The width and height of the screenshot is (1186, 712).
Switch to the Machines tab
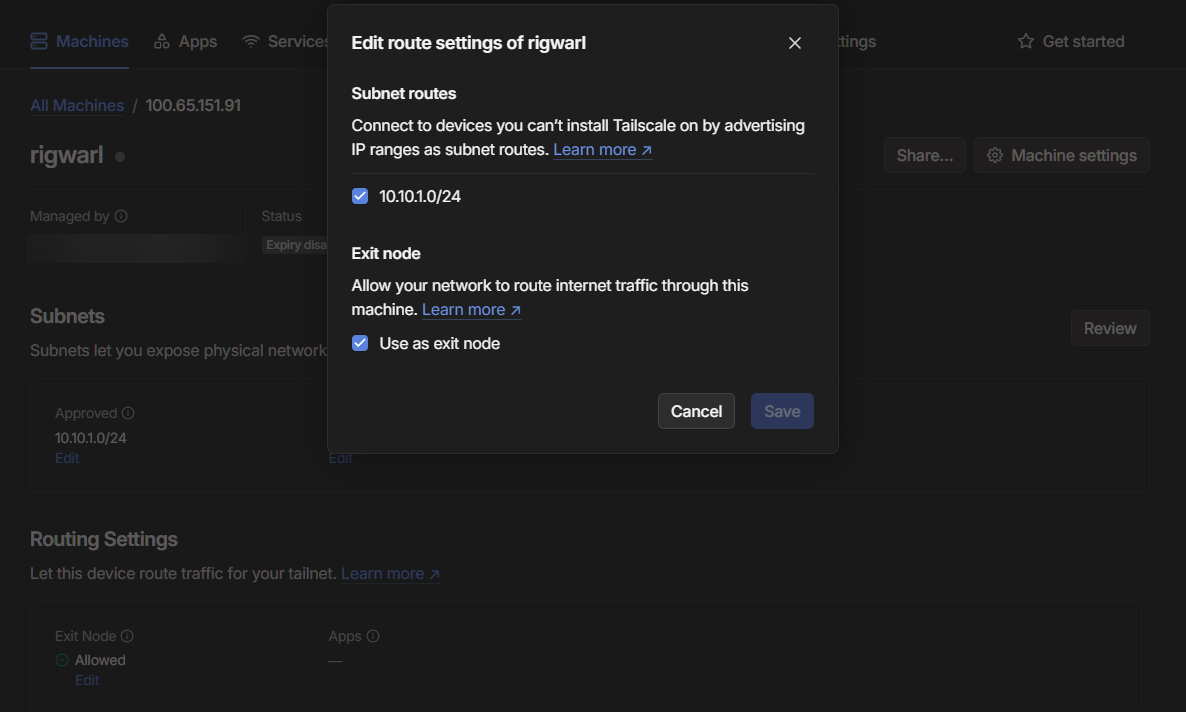point(80,41)
